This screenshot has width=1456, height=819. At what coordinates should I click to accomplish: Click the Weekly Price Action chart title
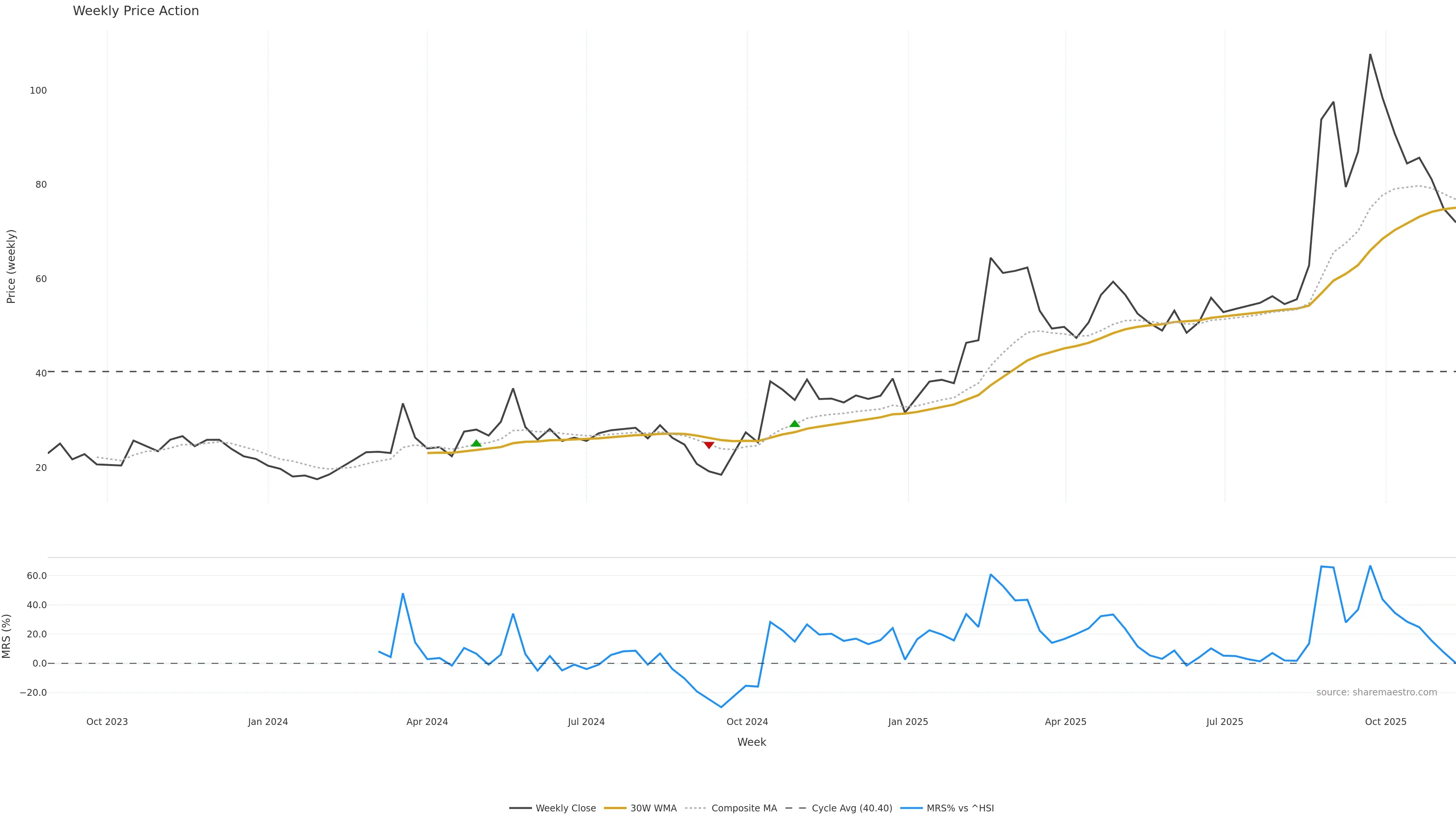(x=136, y=11)
